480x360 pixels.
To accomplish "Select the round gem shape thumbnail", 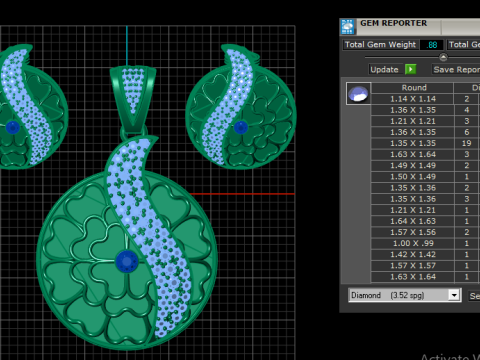I will tap(358, 94).
